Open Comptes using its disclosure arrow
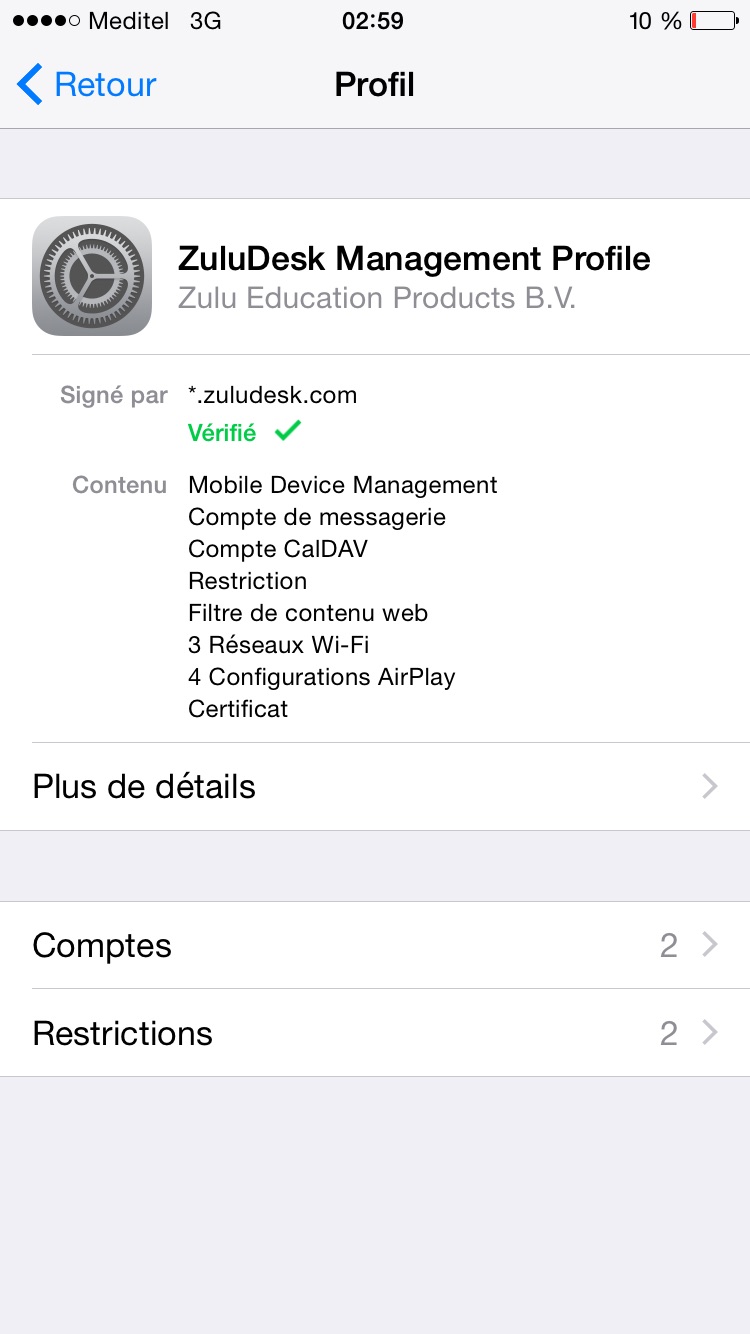750x1334 pixels. (710, 944)
